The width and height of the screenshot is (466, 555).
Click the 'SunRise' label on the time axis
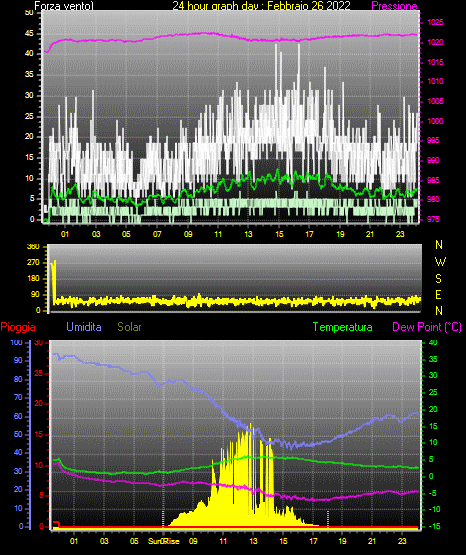pos(164,541)
